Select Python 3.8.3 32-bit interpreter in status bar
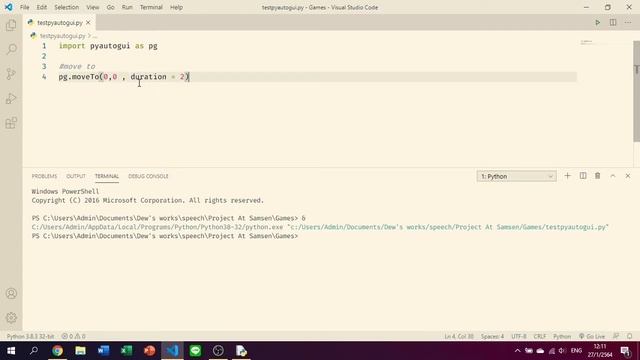The image size is (640, 360). coord(30,336)
